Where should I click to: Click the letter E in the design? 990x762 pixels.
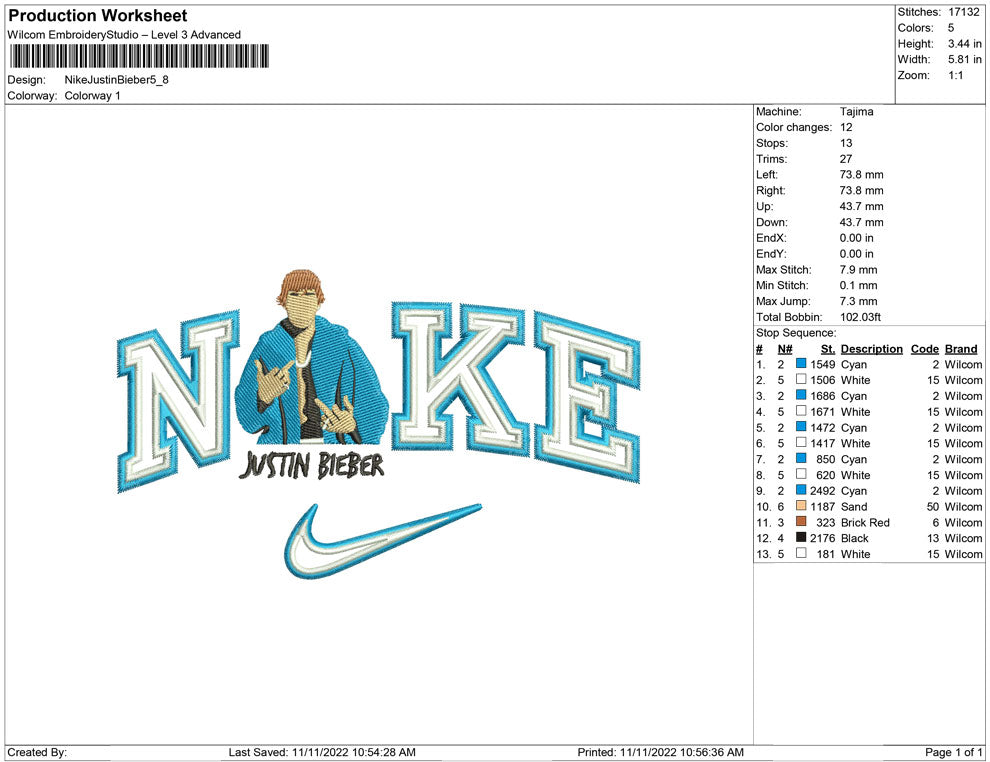[588, 397]
